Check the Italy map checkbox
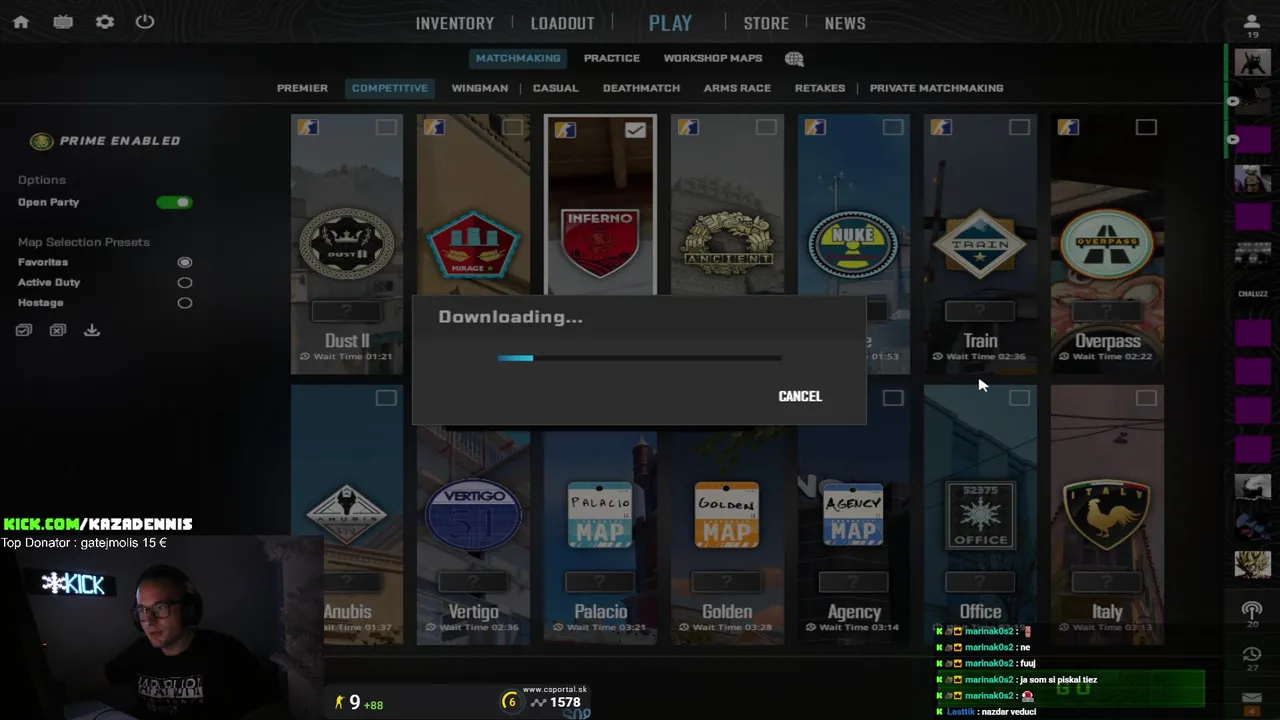The height and width of the screenshot is (720, 1280). (1146, 398)
